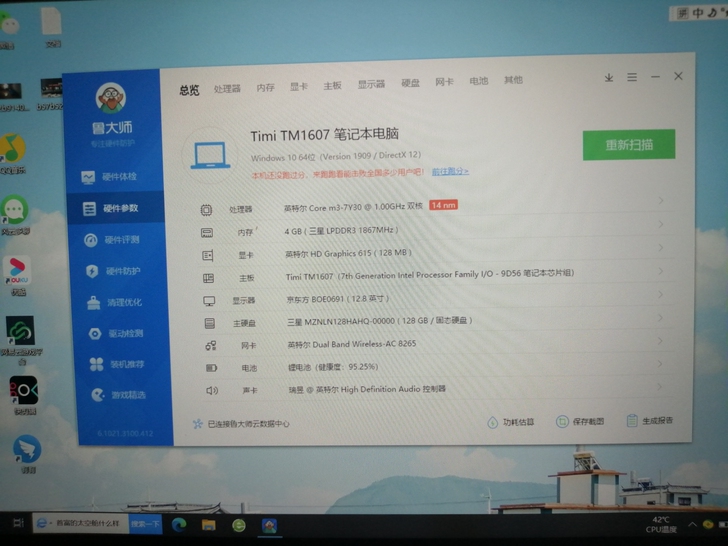The width and height of the screenshot is (728, 546).
Task: Follow the 前往跑分 link
Action: [450, 171]
